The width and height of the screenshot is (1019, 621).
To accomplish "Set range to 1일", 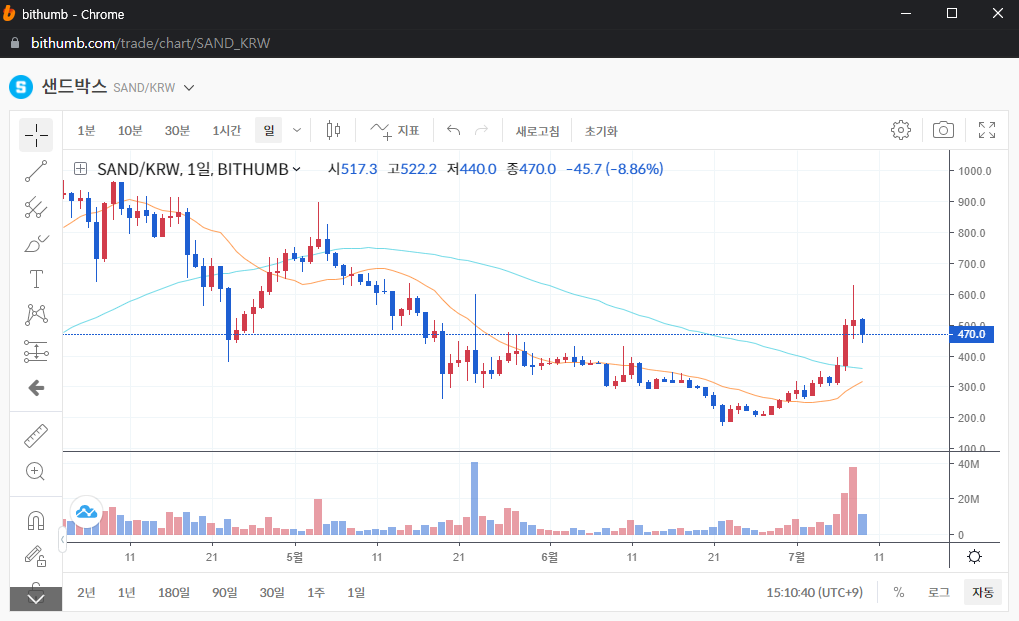I will click(x=356, y=592).
